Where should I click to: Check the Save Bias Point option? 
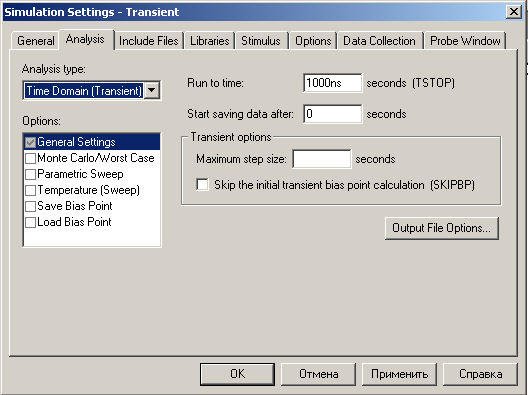click(30, 206)
